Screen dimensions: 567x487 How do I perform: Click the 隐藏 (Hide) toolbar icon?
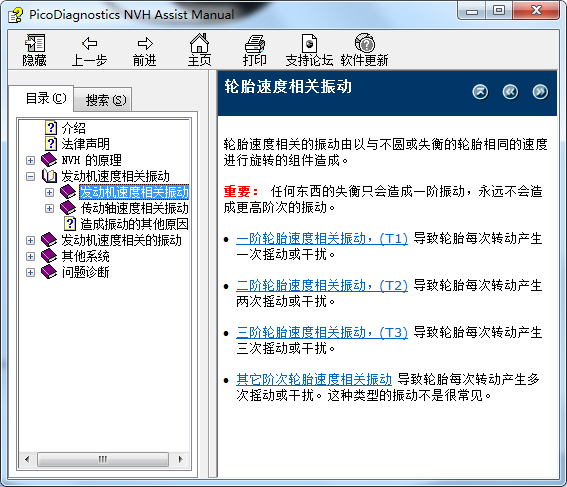(35, 44)
